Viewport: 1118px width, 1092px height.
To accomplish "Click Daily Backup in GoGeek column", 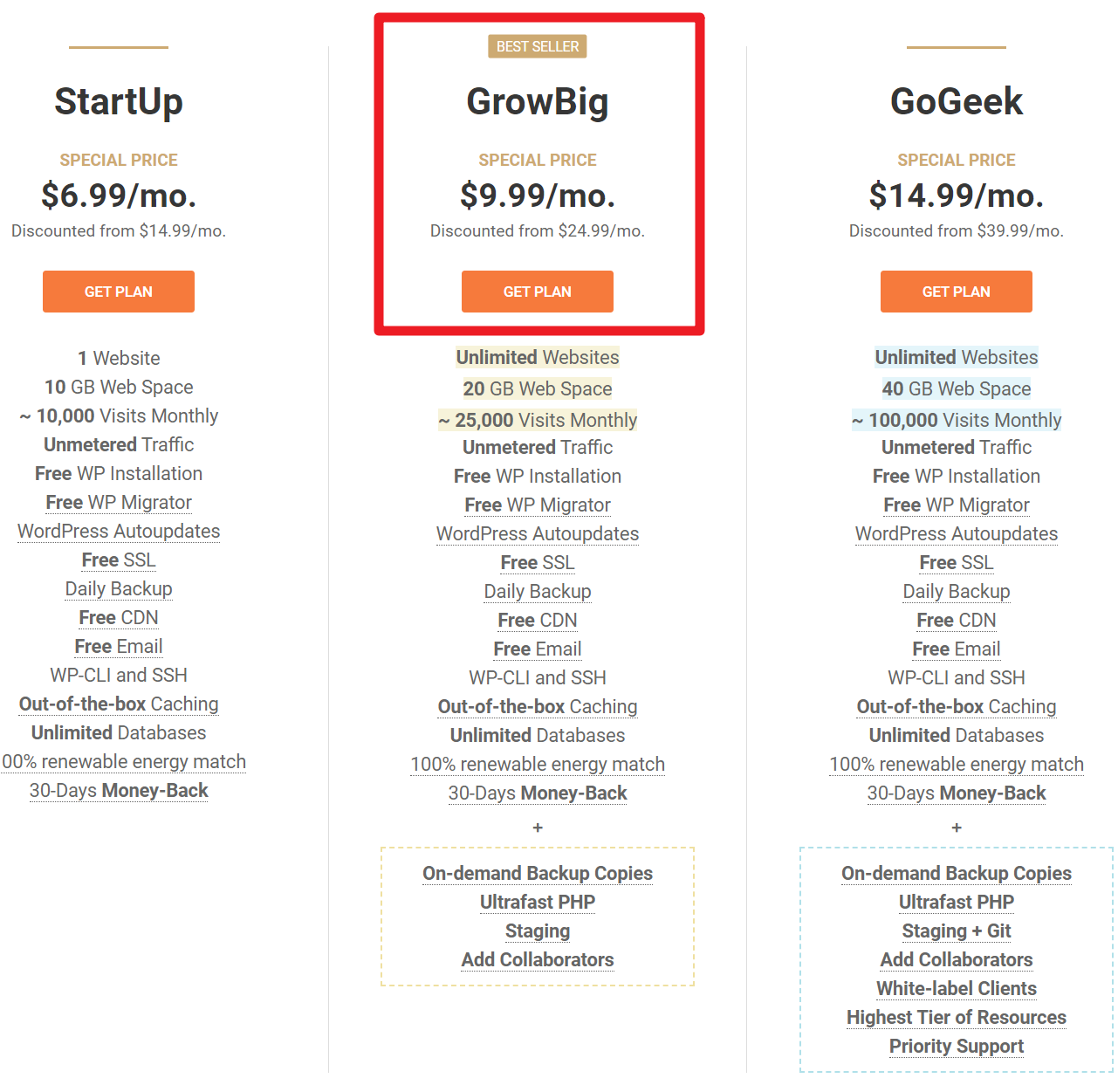I will click(957, 592).
